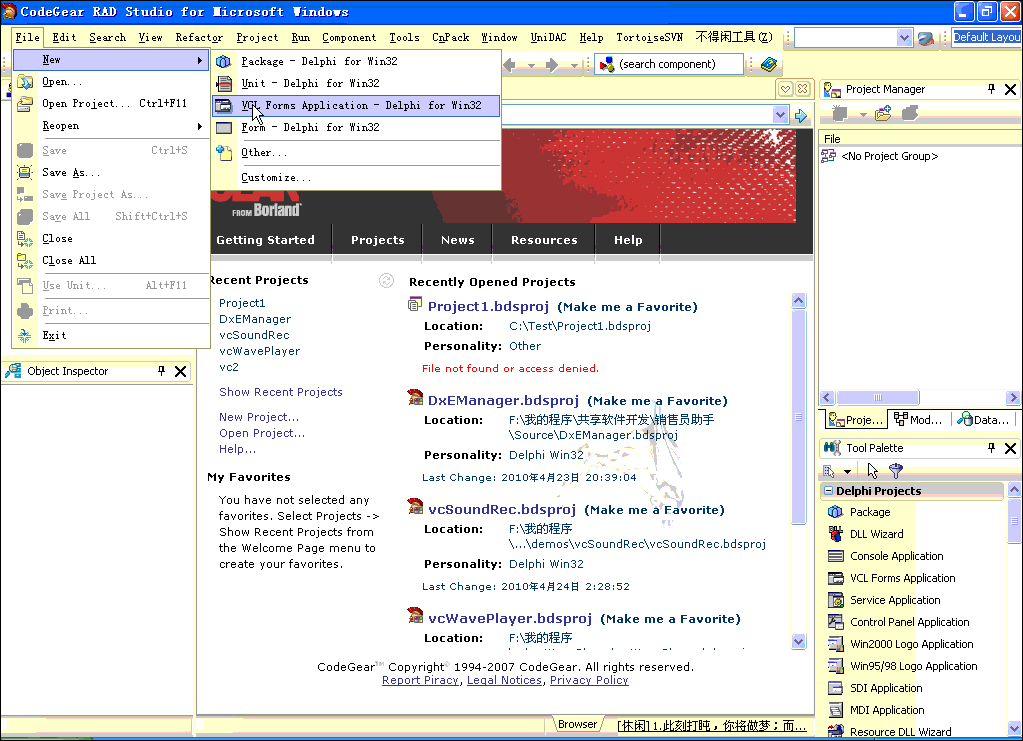Select DLL Wizard in Tool Palette

click(876, 534)
